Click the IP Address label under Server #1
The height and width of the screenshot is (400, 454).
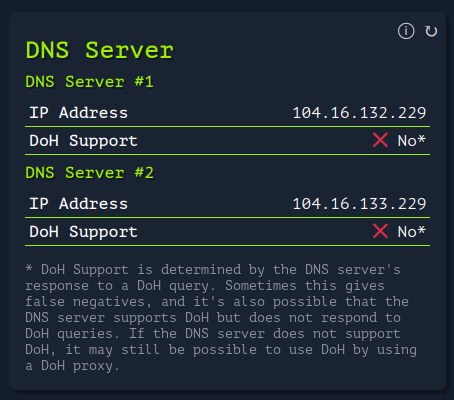(x=78, y=113)
